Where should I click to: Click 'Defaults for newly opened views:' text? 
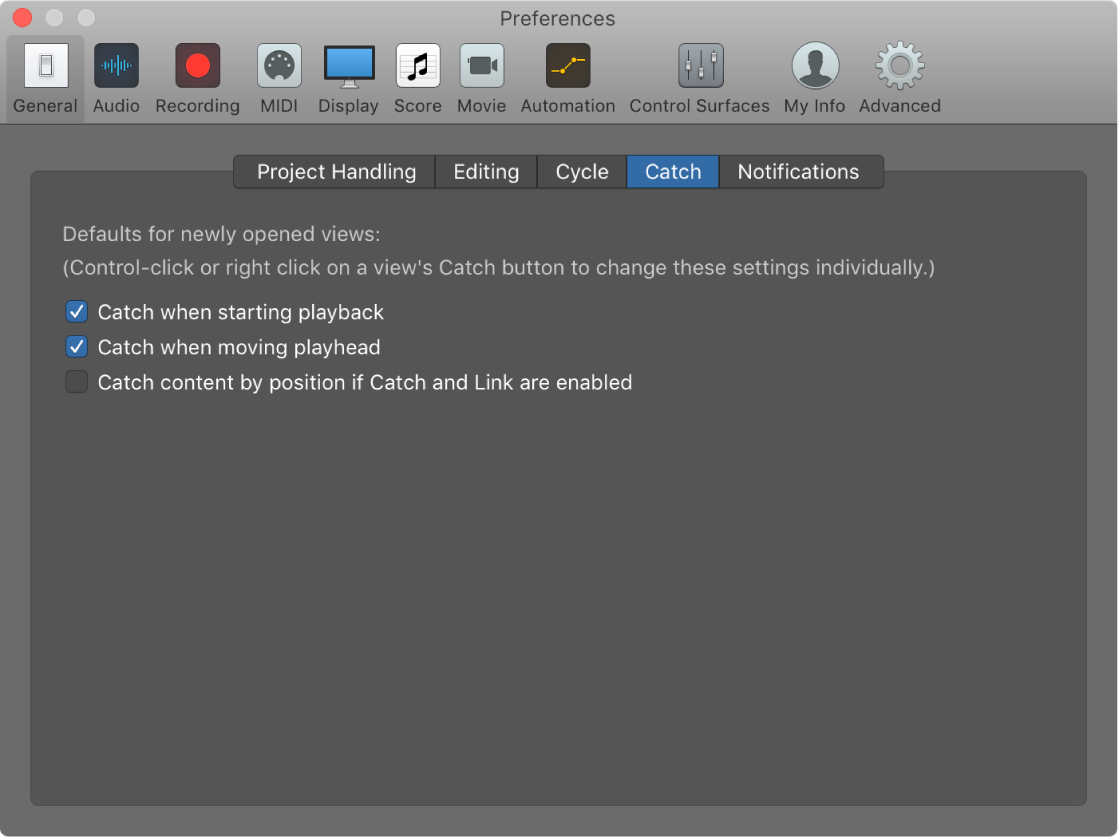(221, 234)
